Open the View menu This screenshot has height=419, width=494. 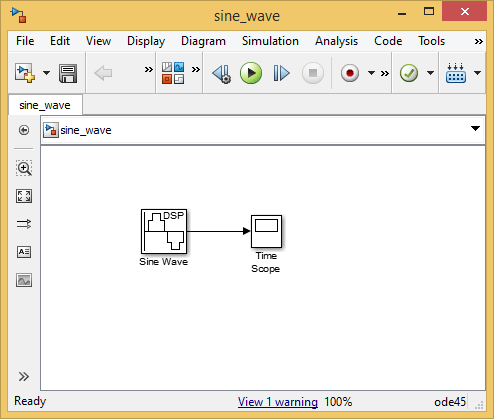click(98, 41)
